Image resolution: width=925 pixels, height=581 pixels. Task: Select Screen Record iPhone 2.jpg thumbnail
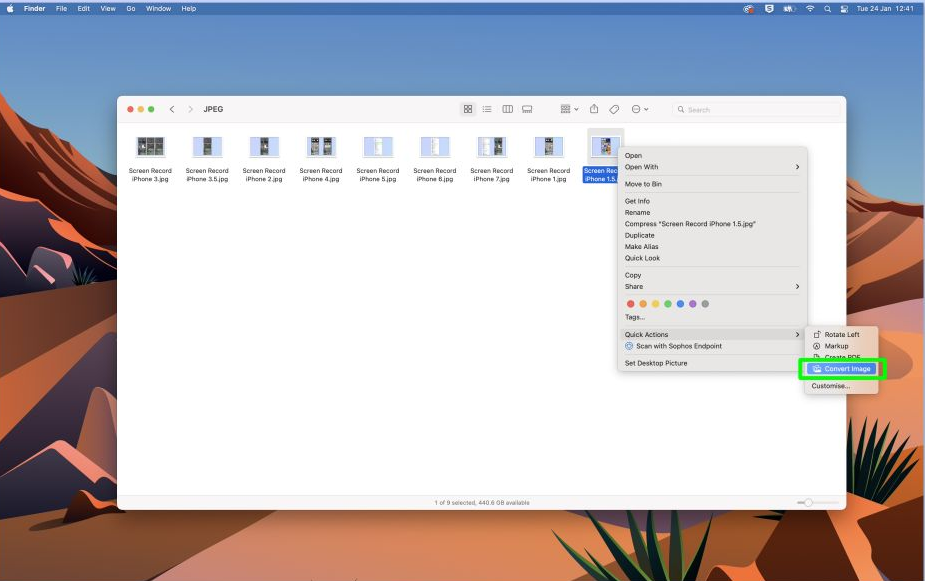tap(264, 146)
